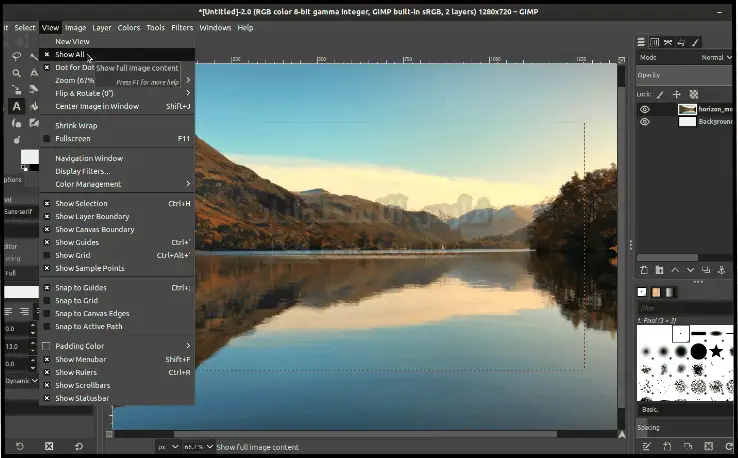Open the layer Mode dropdown set to Normal
The height and width of the screenshot is (458, 738).
pyautogui.click(x=712, y=58)
